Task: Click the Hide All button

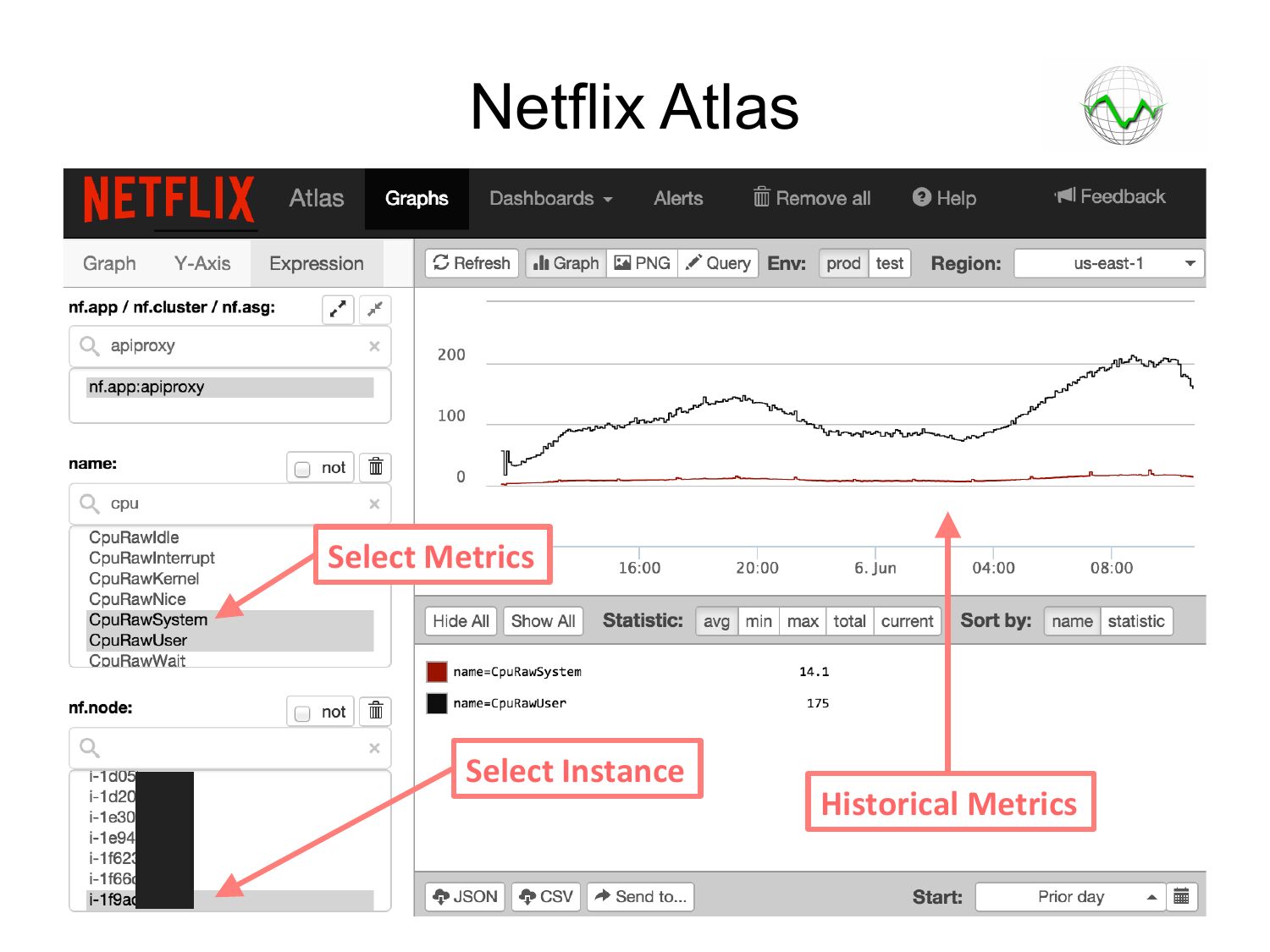Action: 461,621
